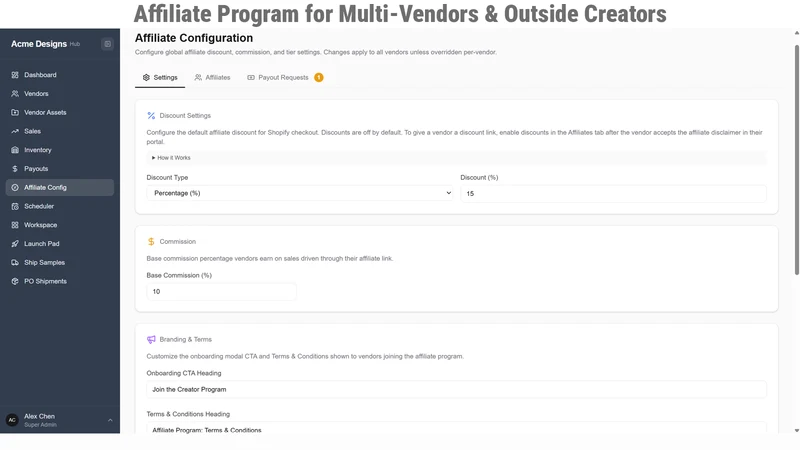Screen dimensions: 800x450
Task: Open PO Shipments from sidebar
Action: 60,282
